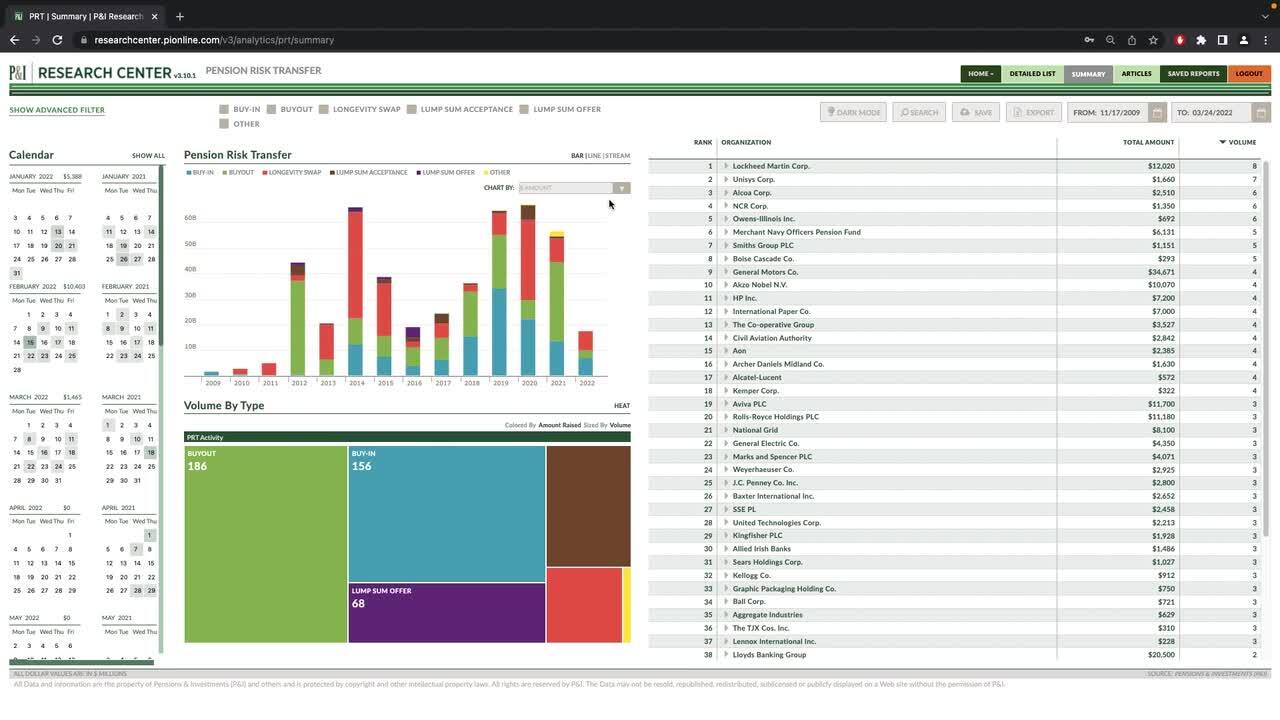Click the purple Lump Sum Offer treemap block
The width and height of the screenshot is (1280, 720).
[x=447, y=613]
